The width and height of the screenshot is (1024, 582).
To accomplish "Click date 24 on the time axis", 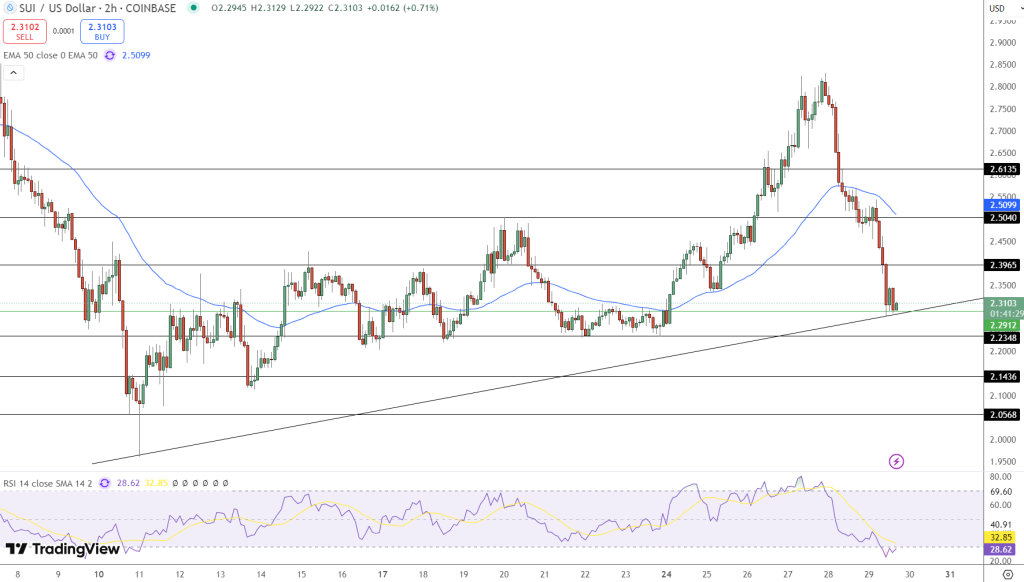I will 666,575.
